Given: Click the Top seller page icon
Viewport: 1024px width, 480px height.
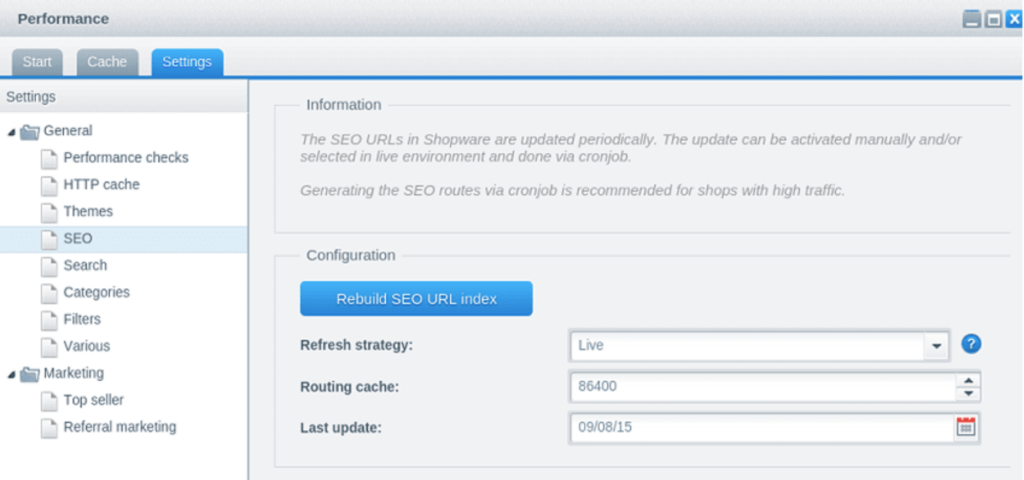Looking at the screenshot, I should (x=49, y=401).
